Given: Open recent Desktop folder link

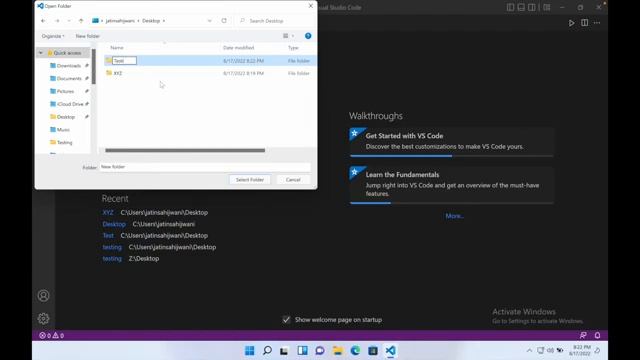Looking at the screenshot, I should click(114, 224).
